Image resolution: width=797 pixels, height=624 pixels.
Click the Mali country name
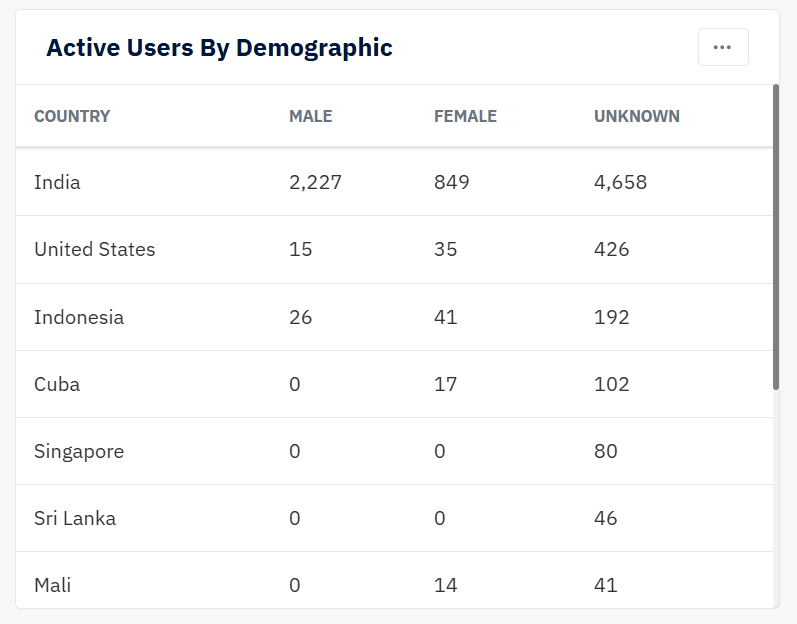52,585
